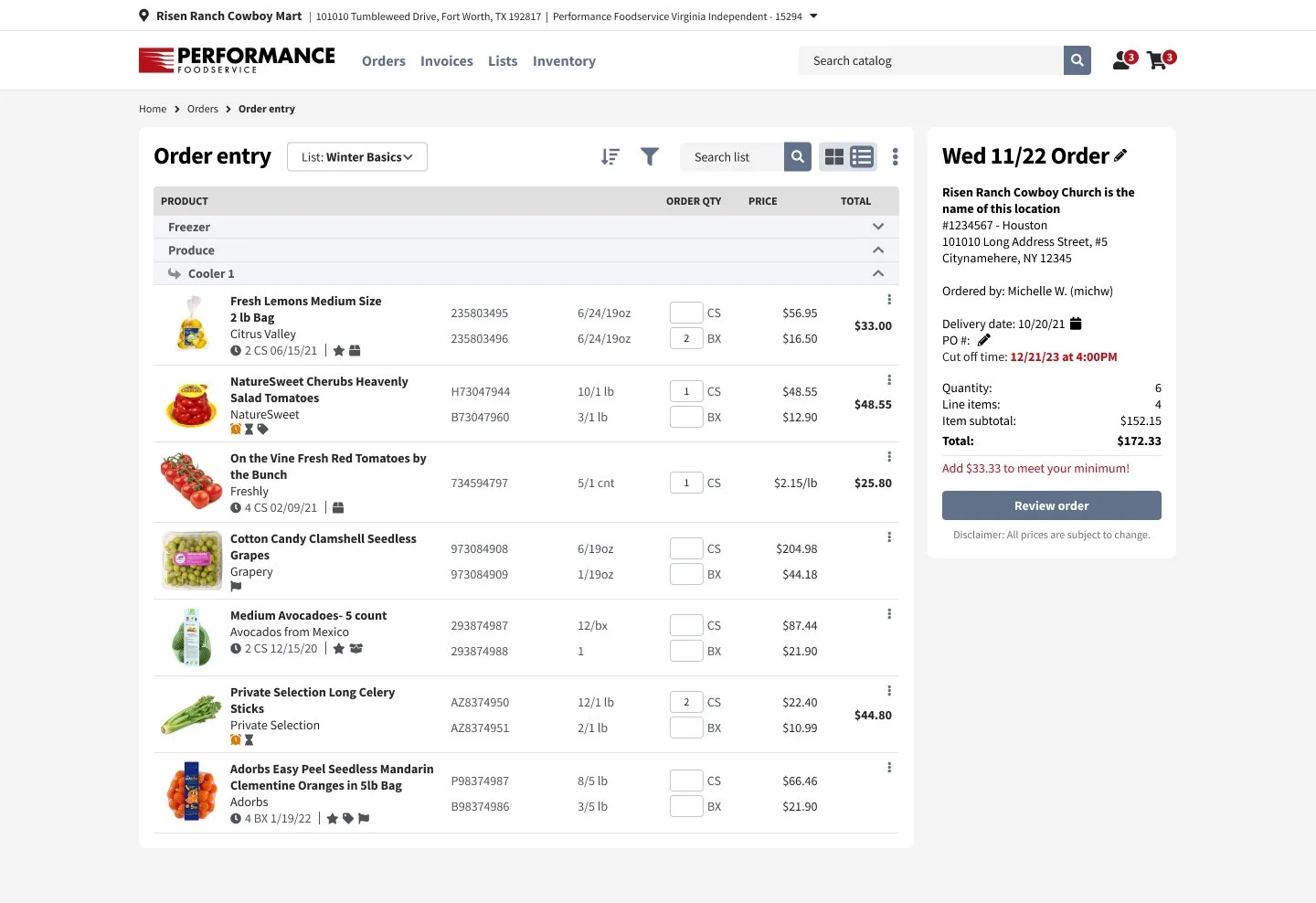Switch to grid view
1316x903 pixels.
click(834, 157)
